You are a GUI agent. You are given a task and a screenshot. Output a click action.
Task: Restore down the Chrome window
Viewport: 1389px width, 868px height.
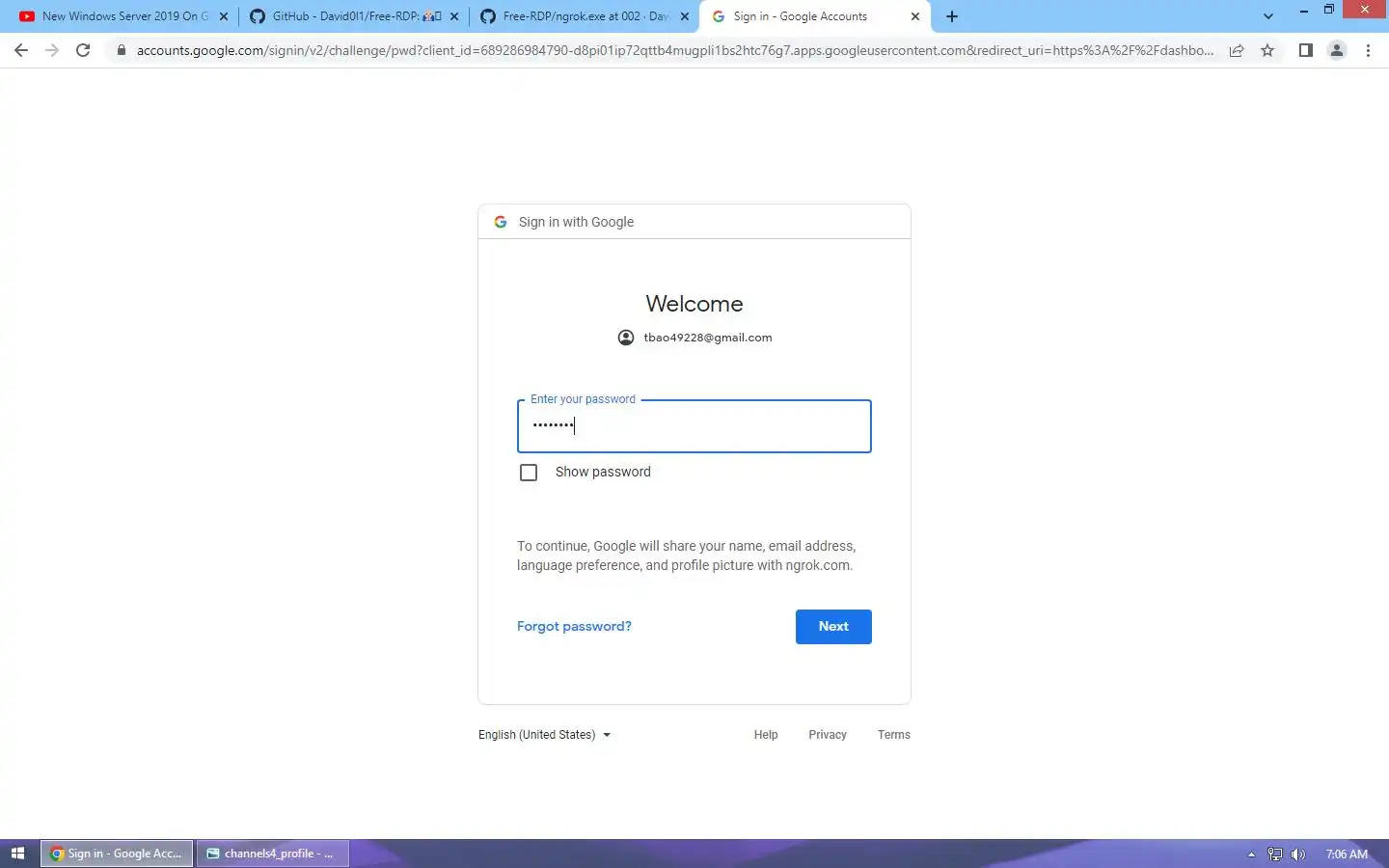click(1329, 10)
